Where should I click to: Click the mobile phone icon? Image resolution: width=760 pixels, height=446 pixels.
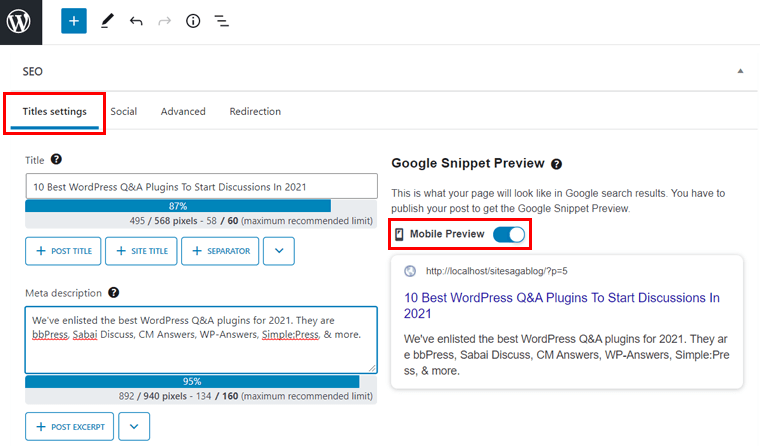click(x=399, y=235)
